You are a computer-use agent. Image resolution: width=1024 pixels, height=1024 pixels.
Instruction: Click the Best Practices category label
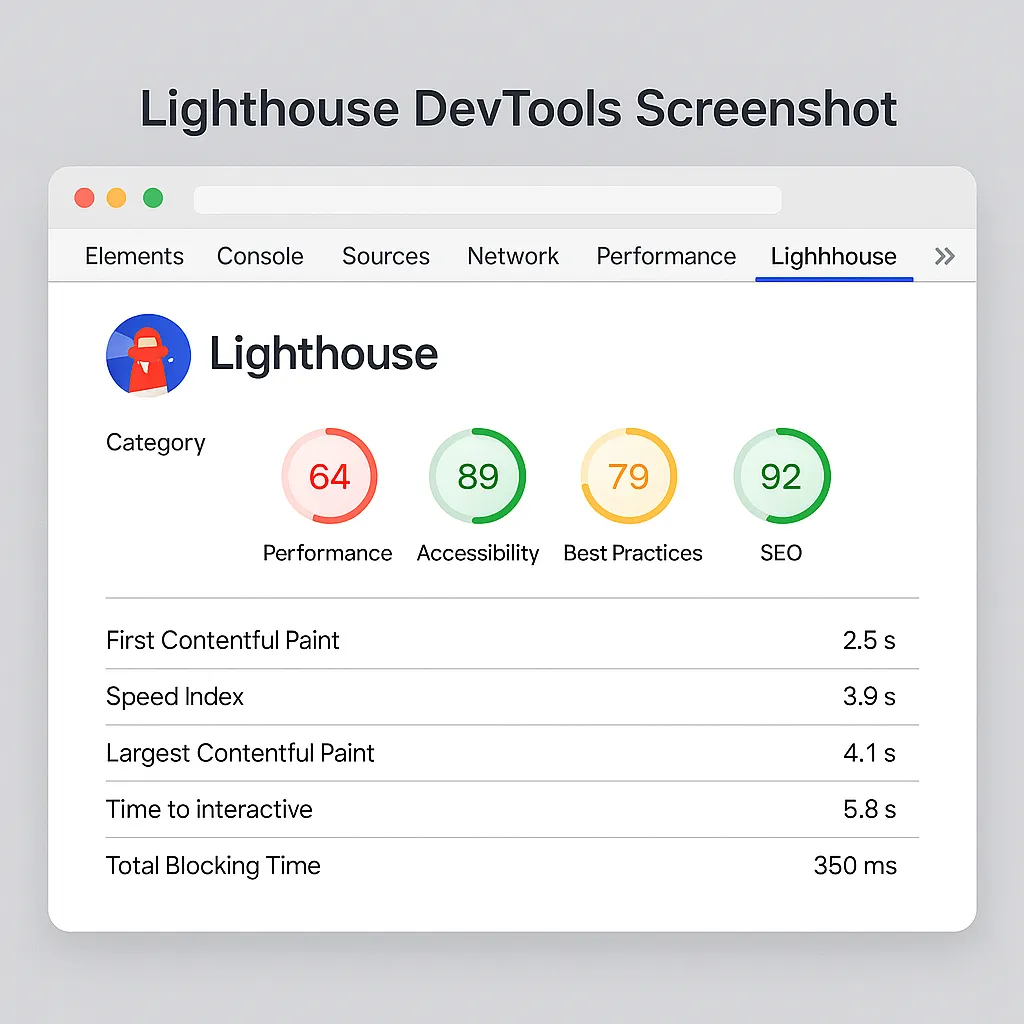[633, 553]
